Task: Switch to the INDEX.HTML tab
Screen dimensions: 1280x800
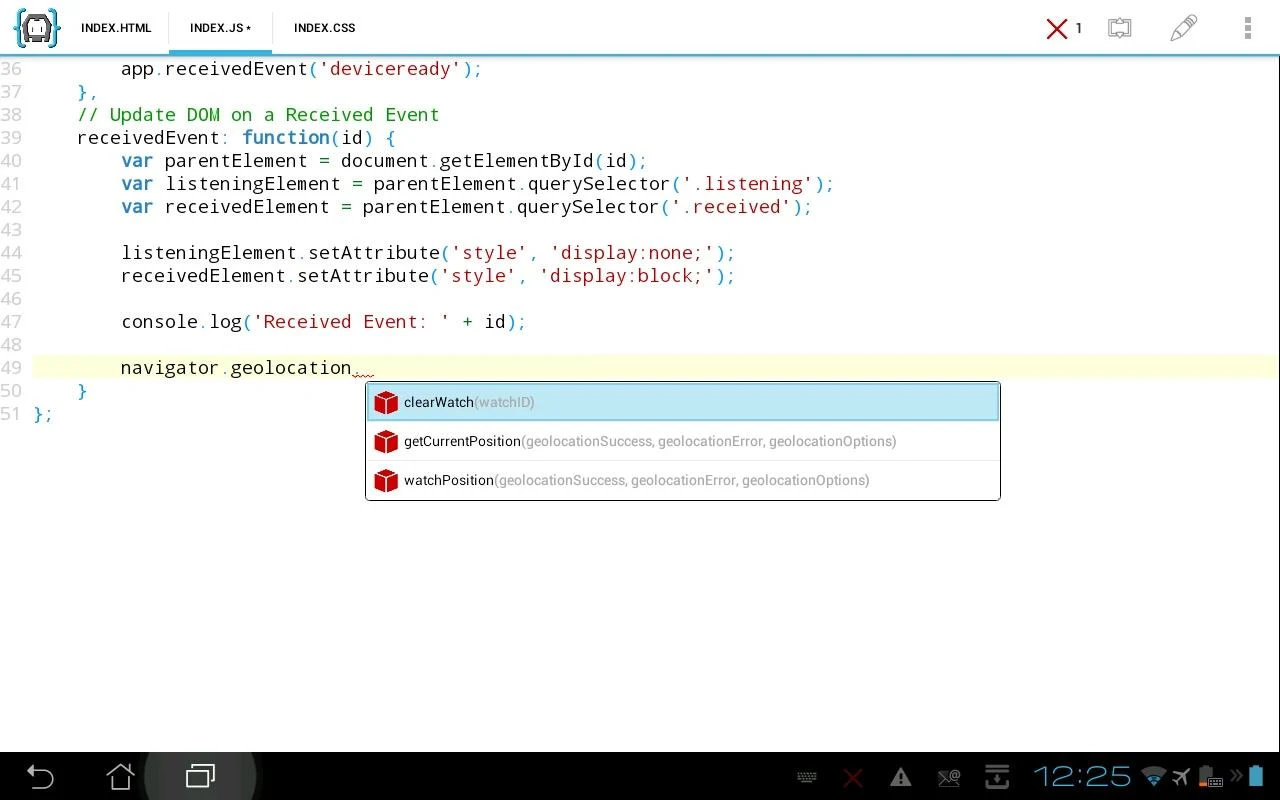Action: [116, 28]
